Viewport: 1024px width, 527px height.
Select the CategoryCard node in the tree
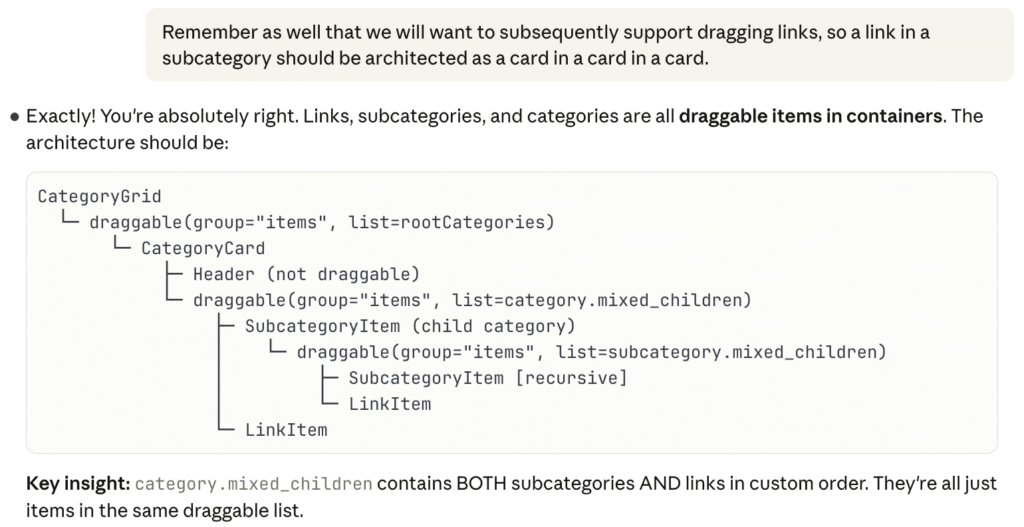click(203, 248)
